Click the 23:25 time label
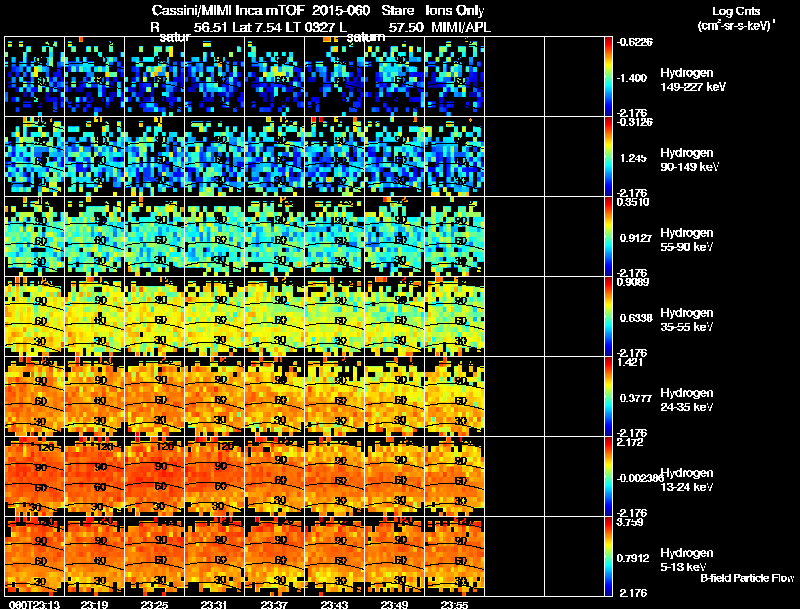Viewport: 800px width, 609px height. pyautogui.click(x=155, y=604)
